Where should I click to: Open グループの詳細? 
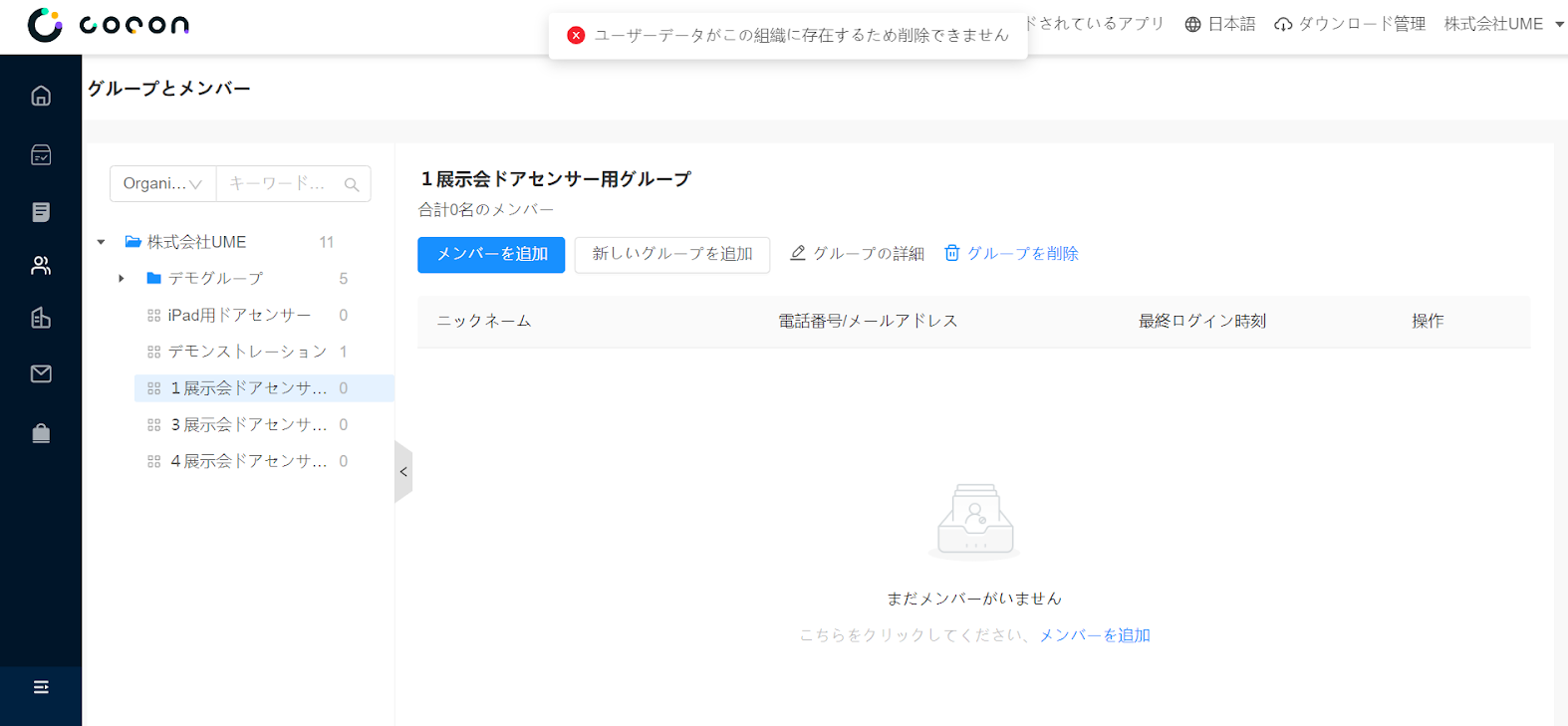pos(858,253)
